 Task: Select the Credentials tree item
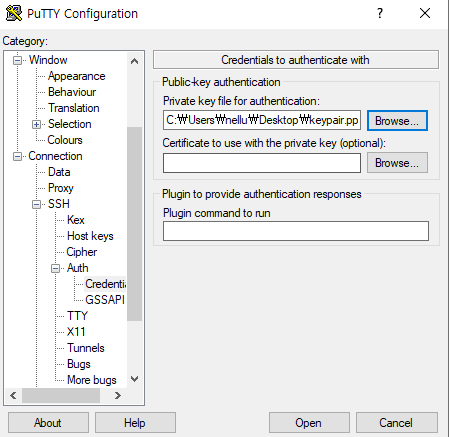tap(105, 284)
